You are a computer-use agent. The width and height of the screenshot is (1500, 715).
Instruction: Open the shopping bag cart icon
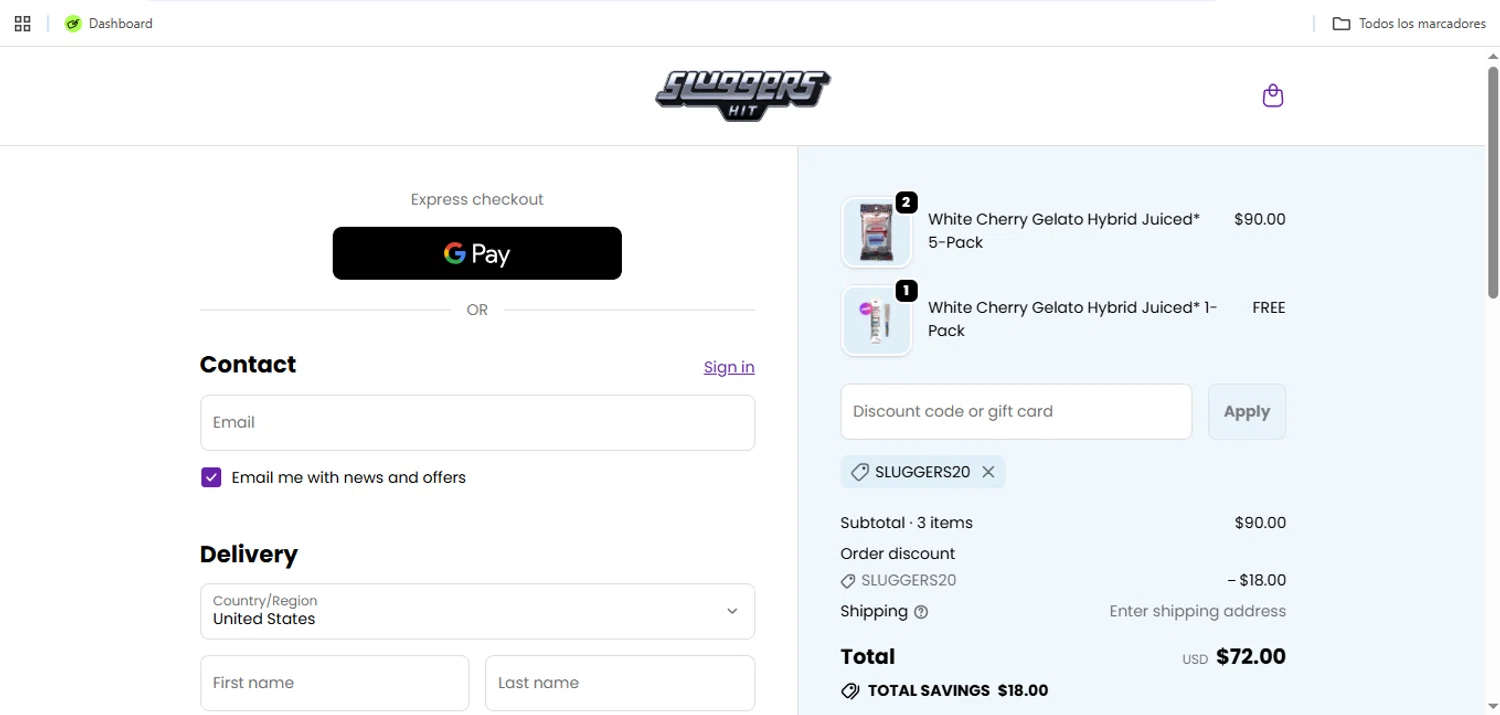point(1272,96)
